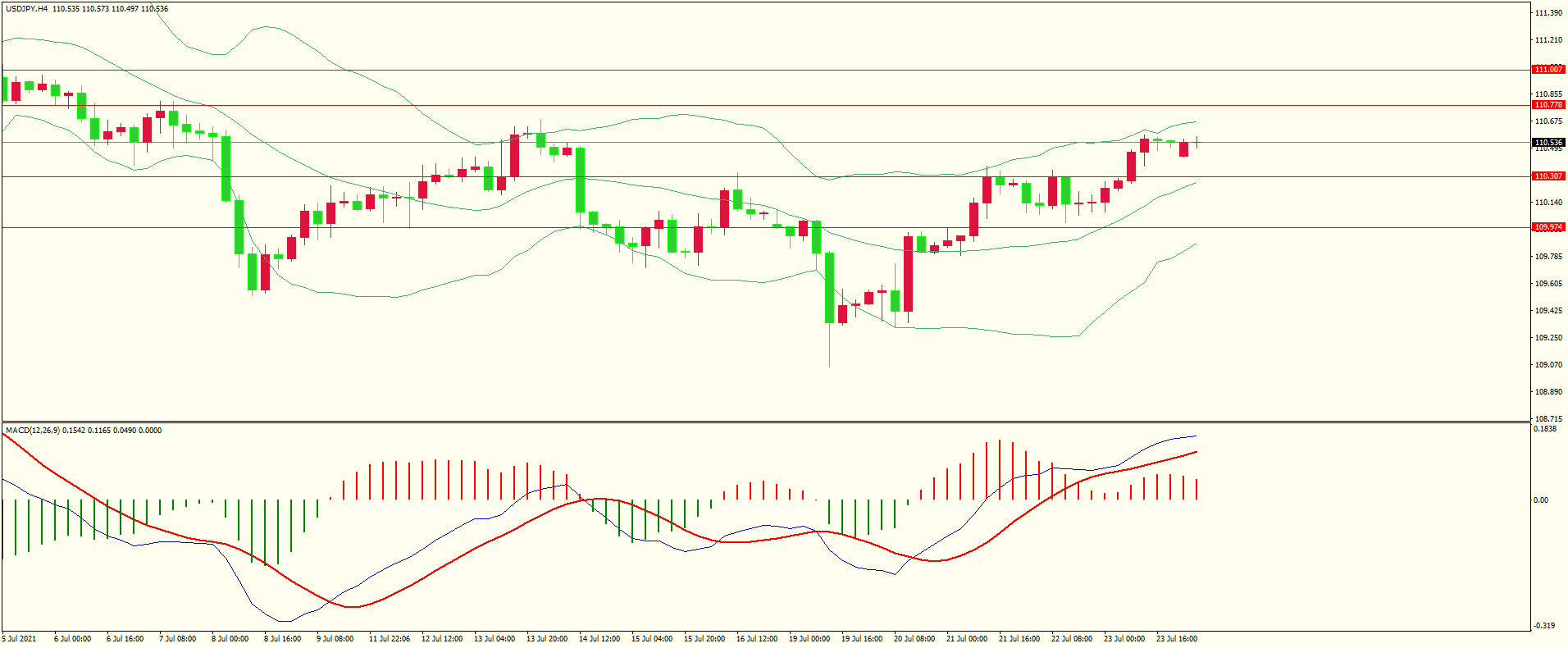
Task: Click the USDJPY,H4 chart title text
Action: tap(26, 9)
